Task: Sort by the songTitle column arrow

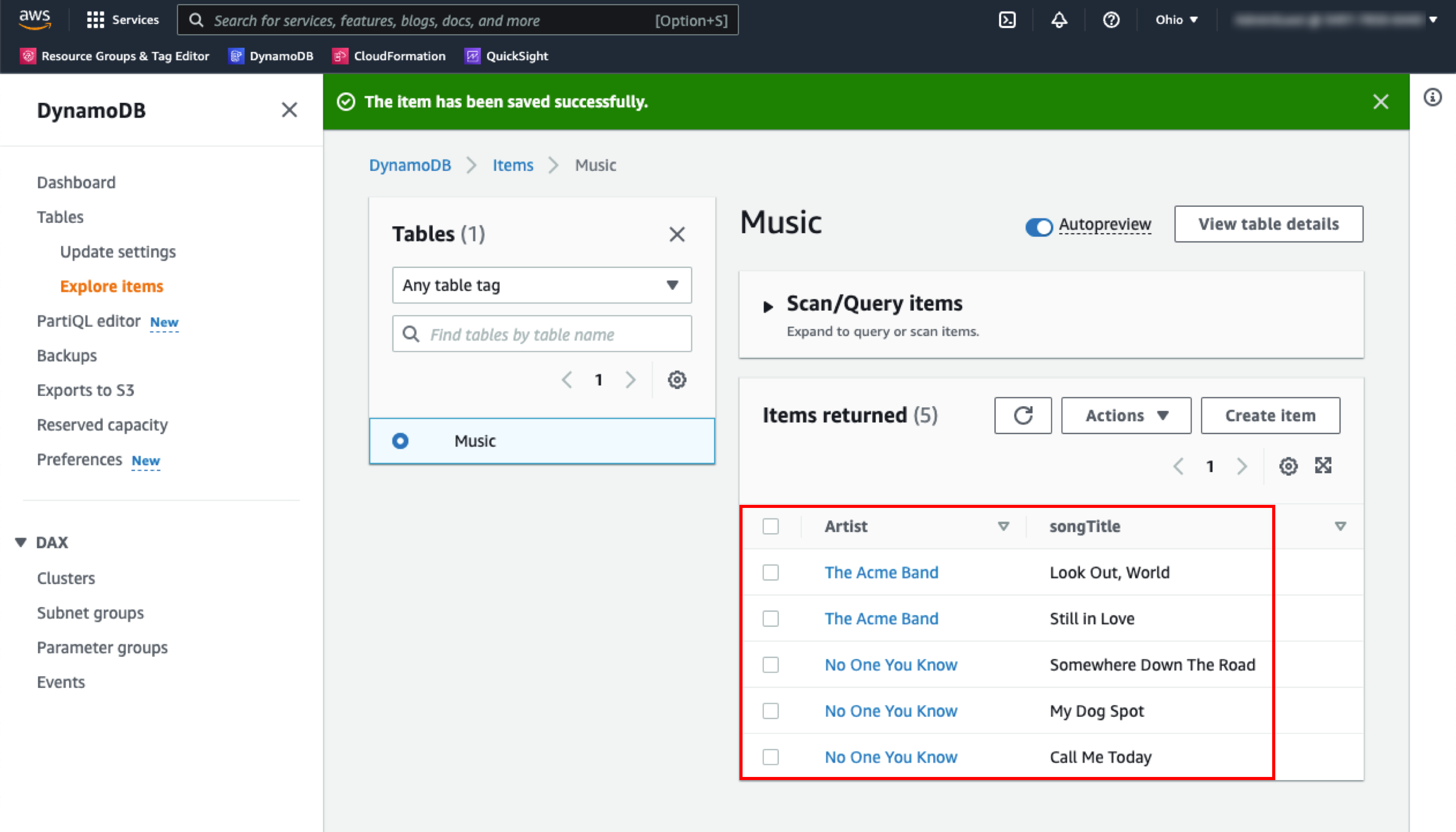Action: [x=1340, y=526]
